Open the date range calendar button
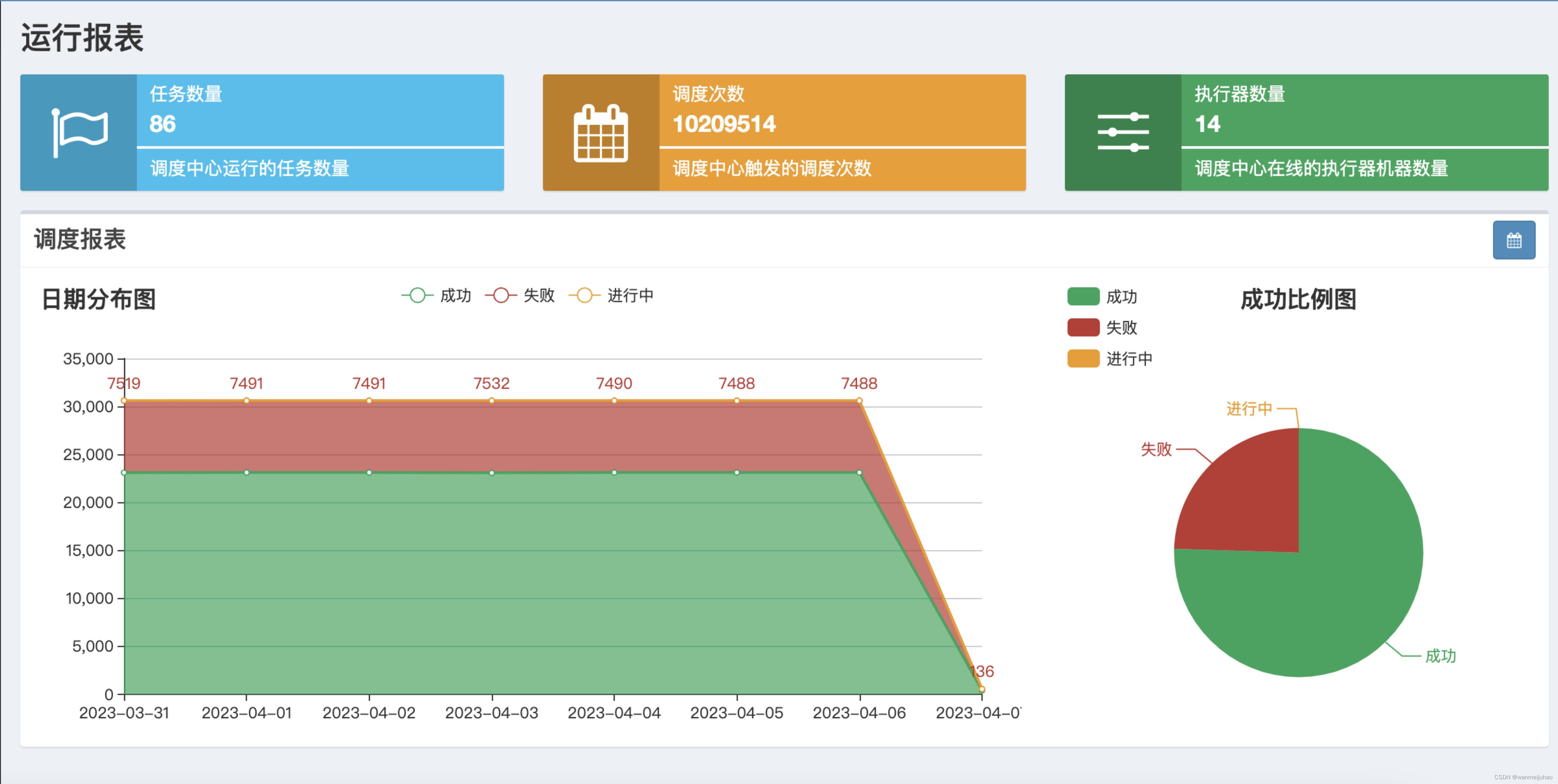This screenshot has height=784, width=1558. pyautogui.click(x=1513, y=240)
